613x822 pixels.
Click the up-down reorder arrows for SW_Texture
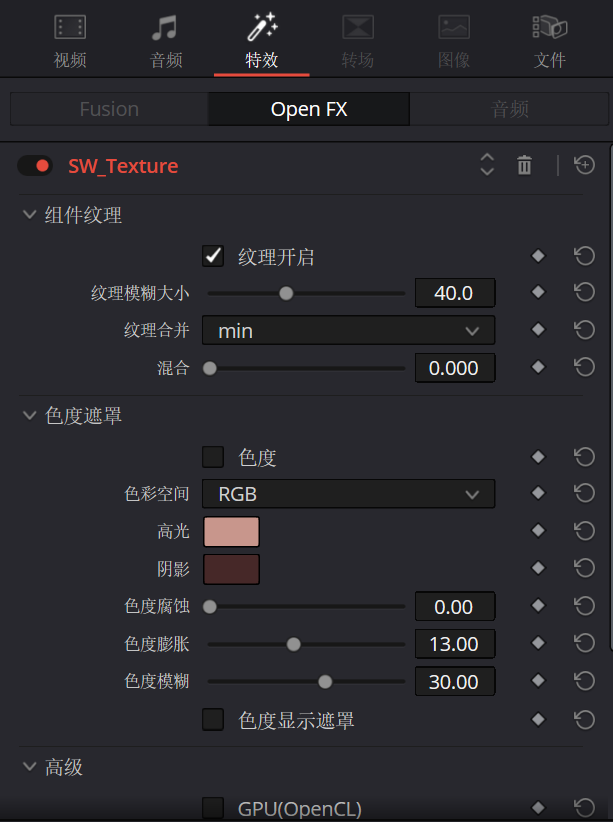point(487,166)
